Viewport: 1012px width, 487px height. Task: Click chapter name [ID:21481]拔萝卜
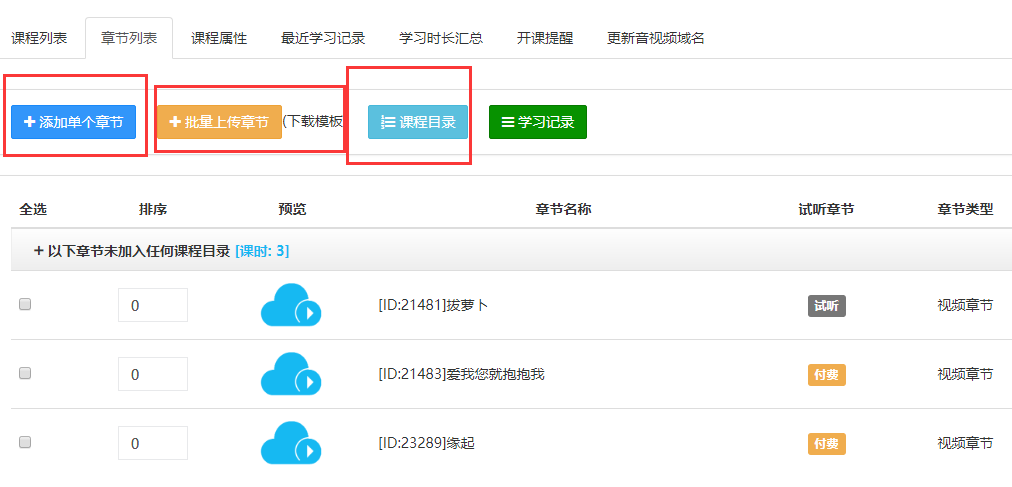[x=433, y=305]
